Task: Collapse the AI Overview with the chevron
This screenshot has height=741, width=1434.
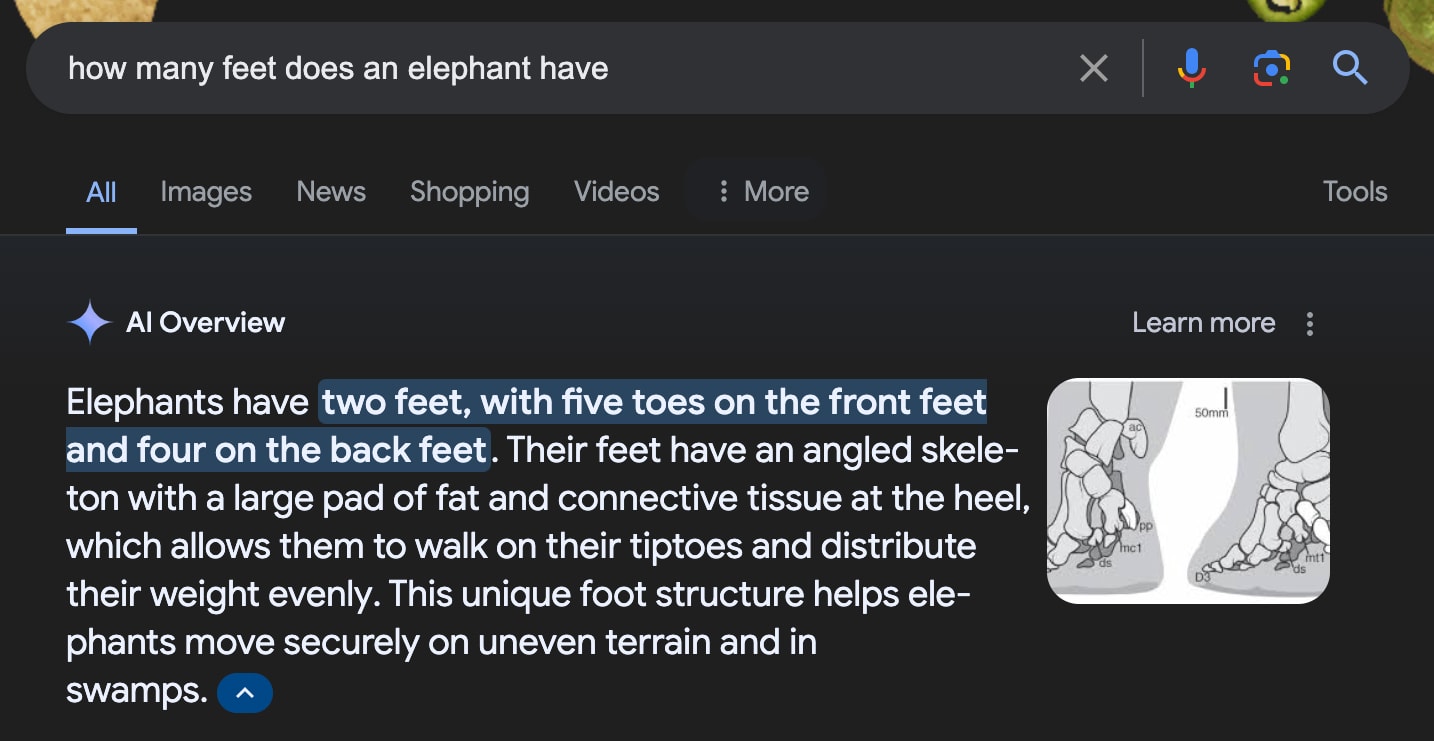Action: (x=244, y=692)
